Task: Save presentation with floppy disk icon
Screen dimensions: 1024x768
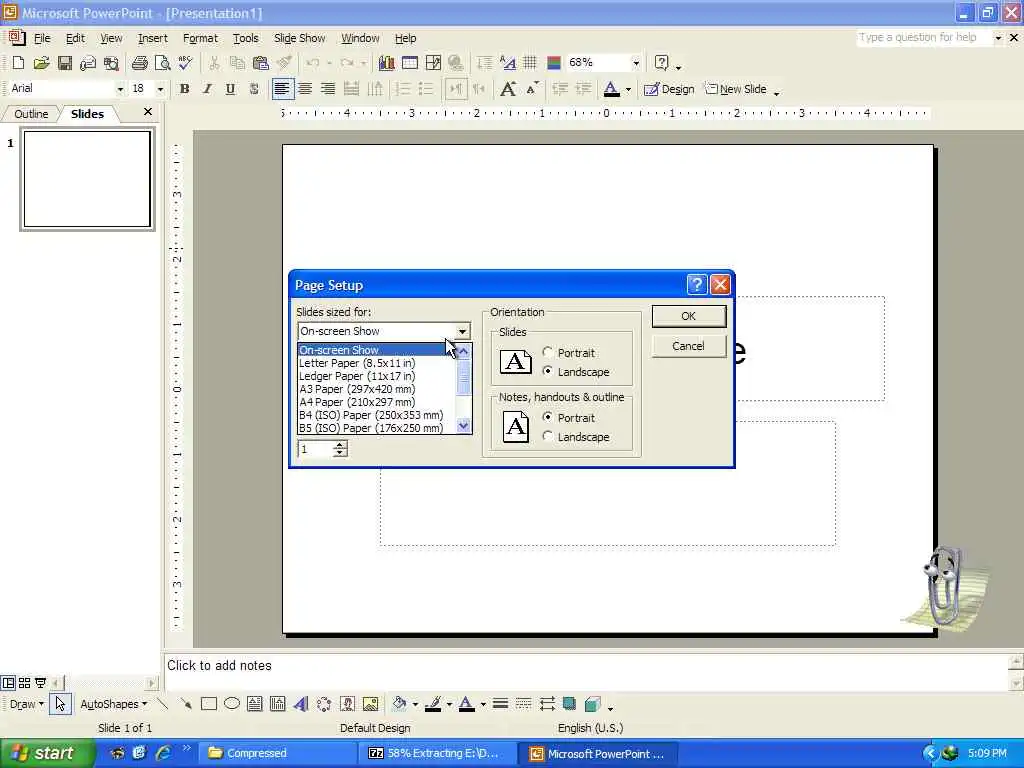Action: point(64,63)
